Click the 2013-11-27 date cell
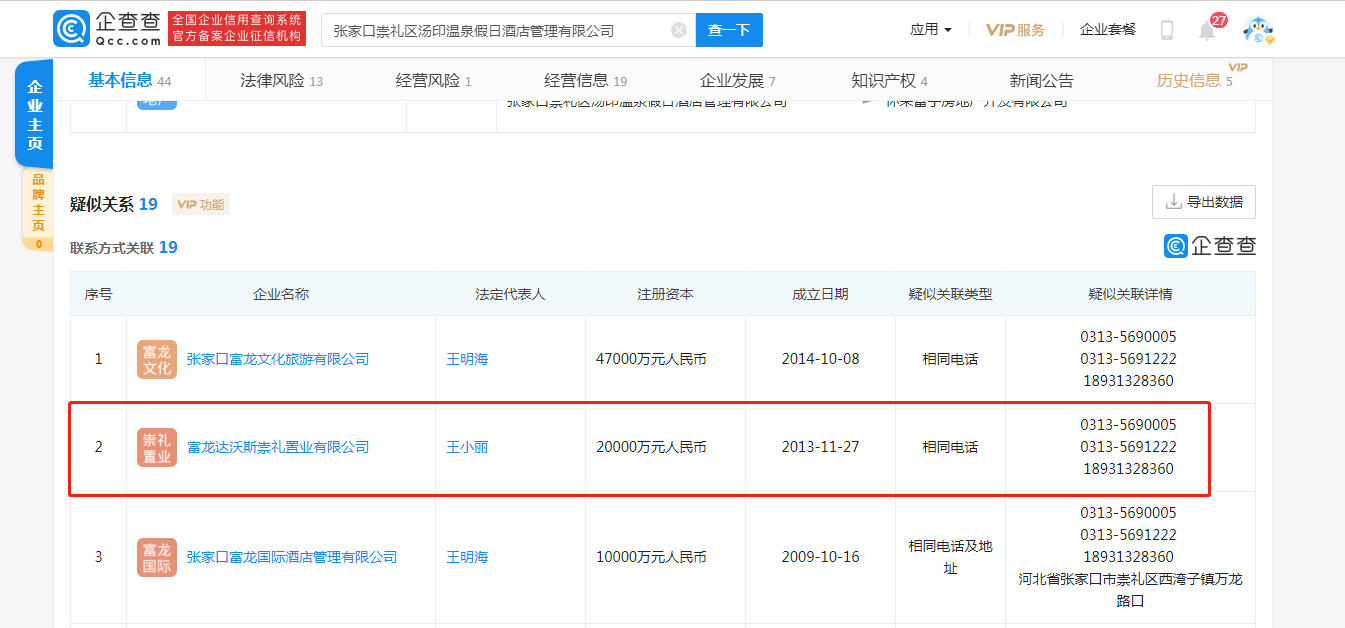The height and width of the screenshot is (628, 1345). tap(820, 448)
